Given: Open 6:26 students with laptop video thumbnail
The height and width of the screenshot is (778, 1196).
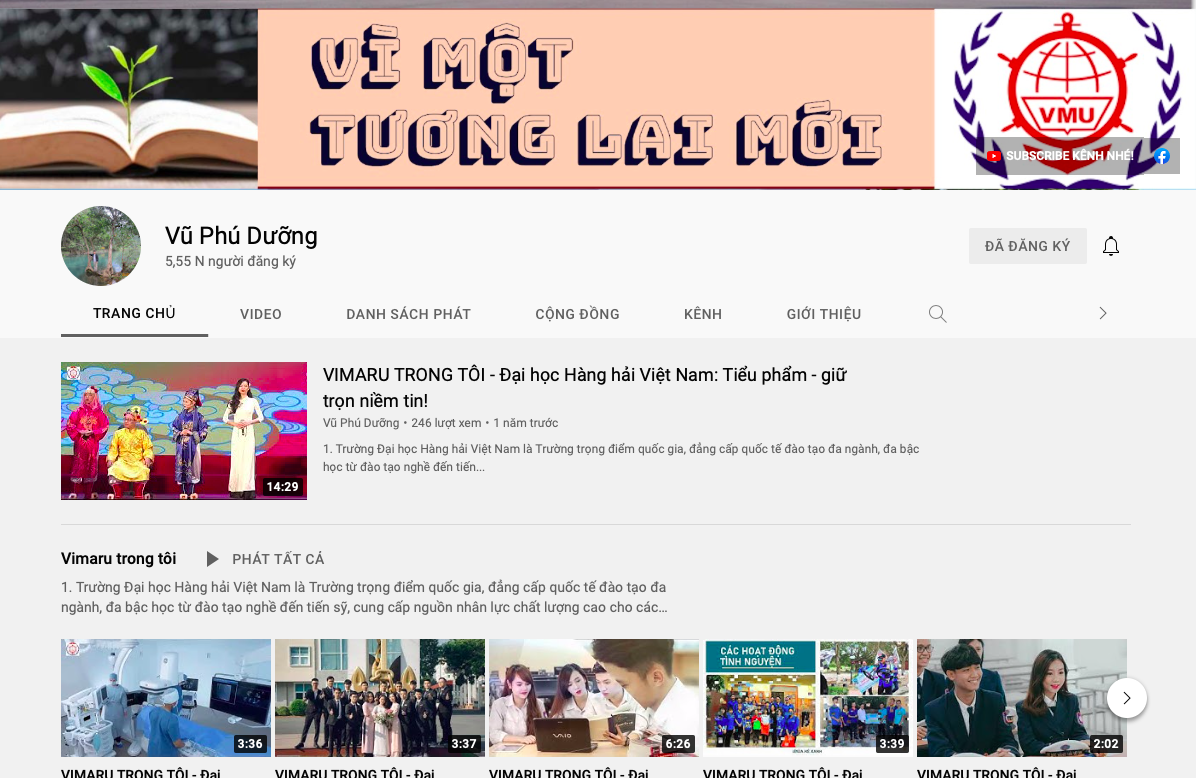Looking at the screenshot, I should [x=593, y=698].
